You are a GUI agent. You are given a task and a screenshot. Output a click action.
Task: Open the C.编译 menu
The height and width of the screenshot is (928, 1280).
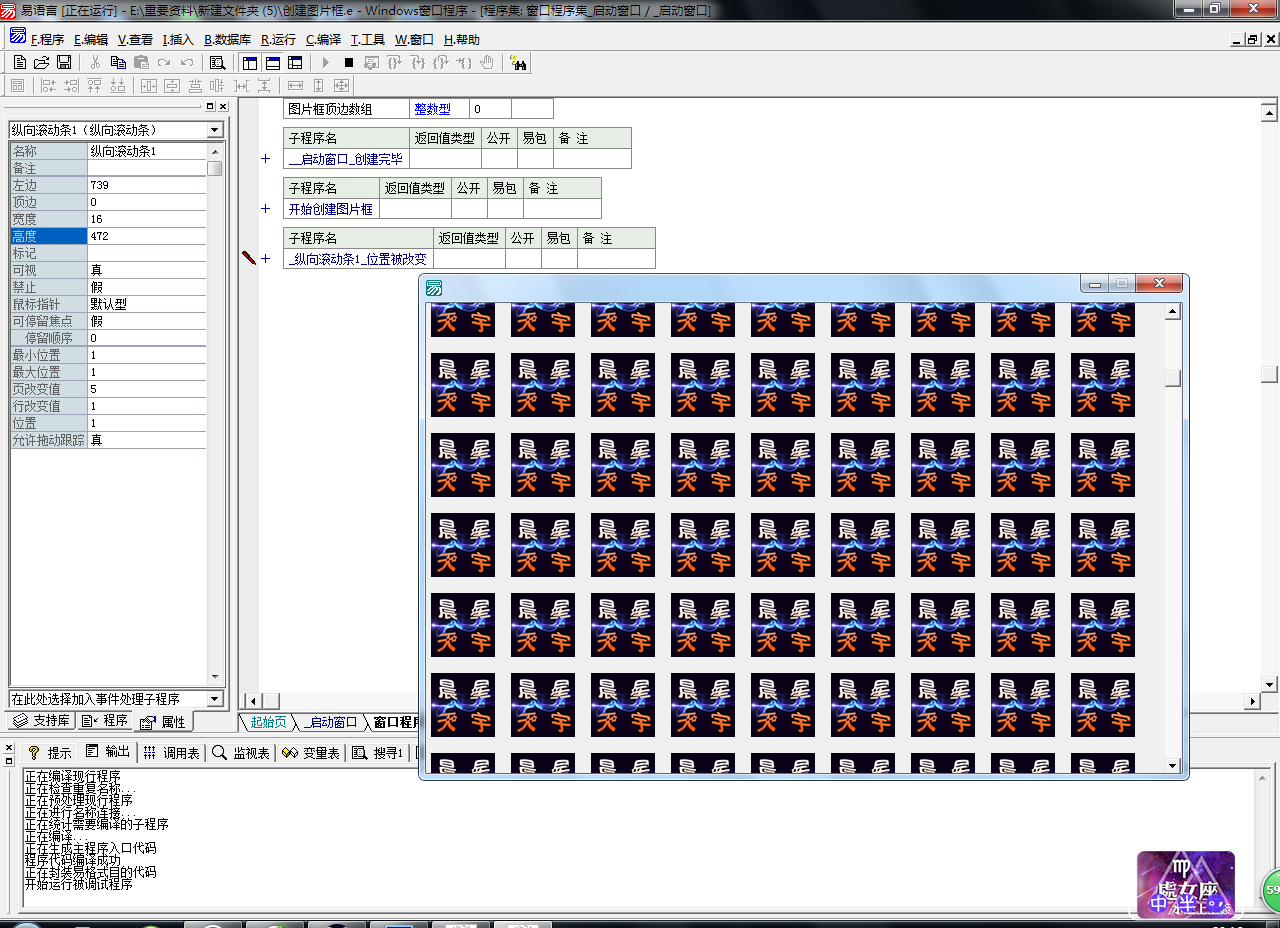[323, 40]
